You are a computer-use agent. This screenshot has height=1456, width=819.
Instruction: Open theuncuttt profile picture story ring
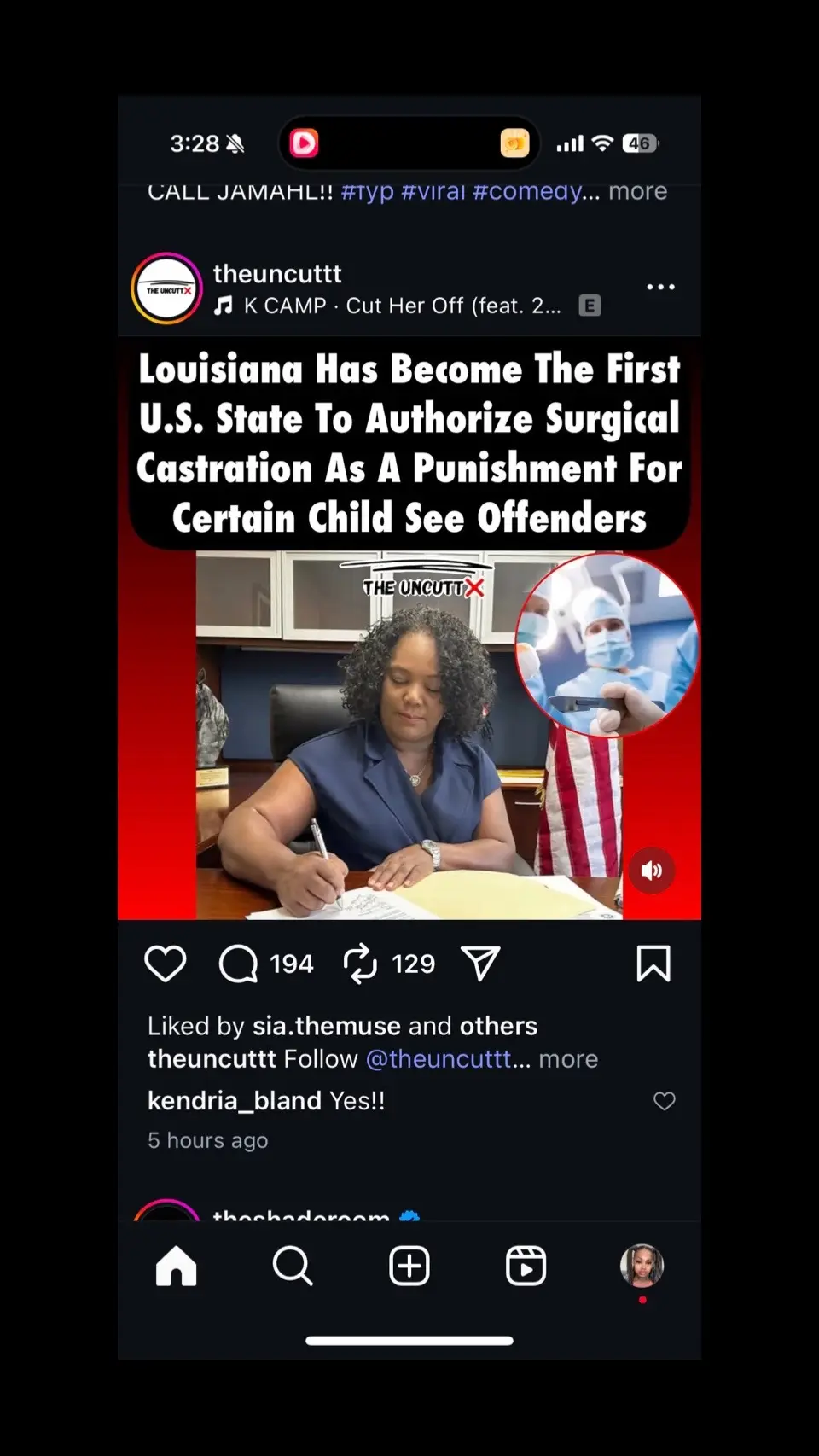tap(167, 288)
